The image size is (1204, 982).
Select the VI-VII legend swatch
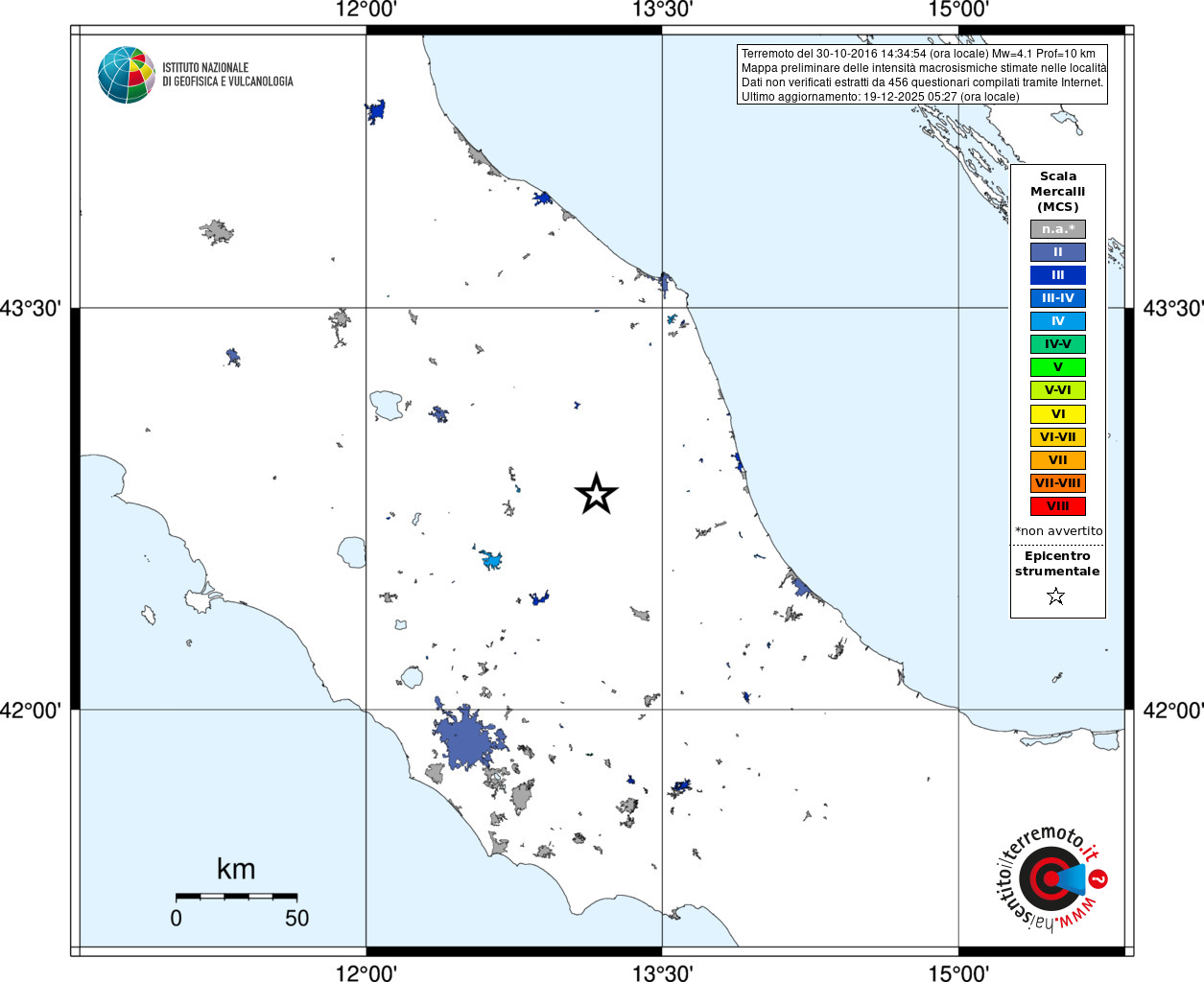1058,437
